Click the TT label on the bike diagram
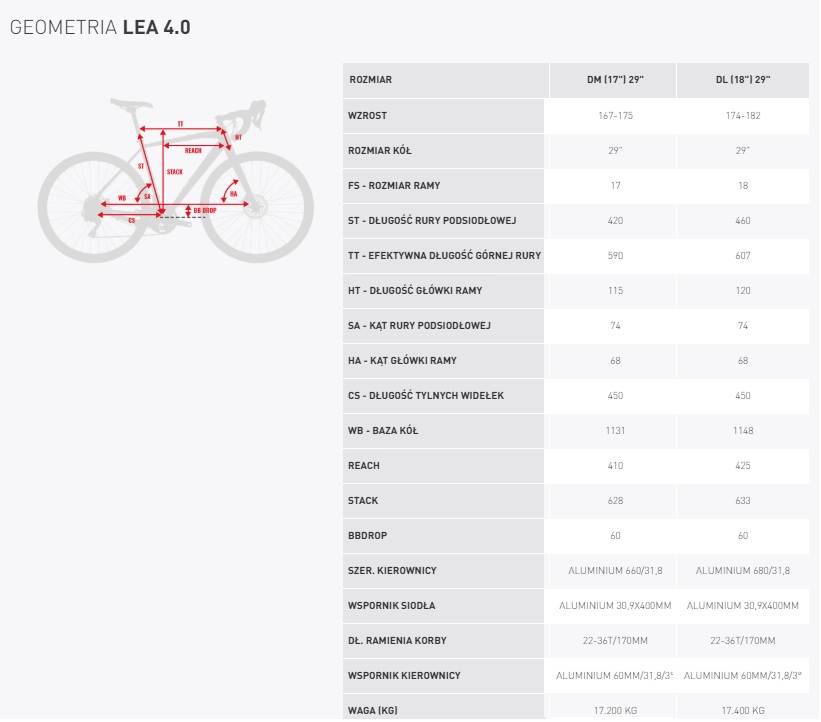This screenshot has width=821, height=722. [180, 123]
